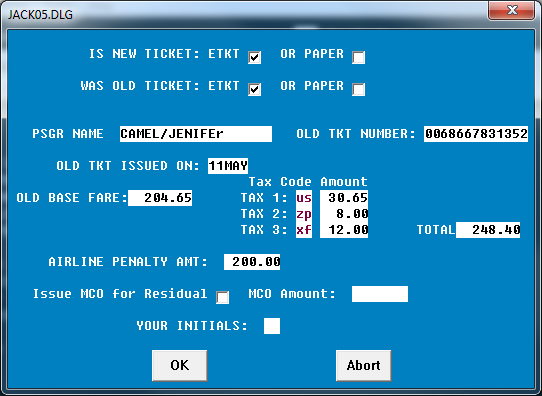Cancel with the Abort button
The height and width of the screenshot is (396, 542).
[x=364, y=366]
